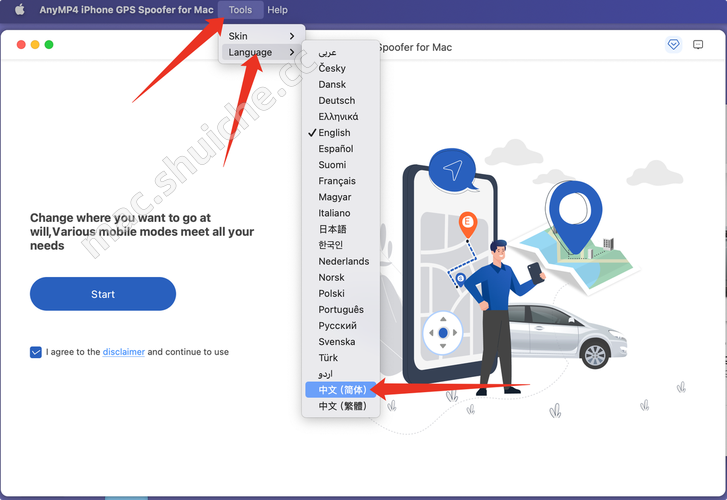Click the diamond premium icon in title bar
727x500 pixels.
point(673,45)
